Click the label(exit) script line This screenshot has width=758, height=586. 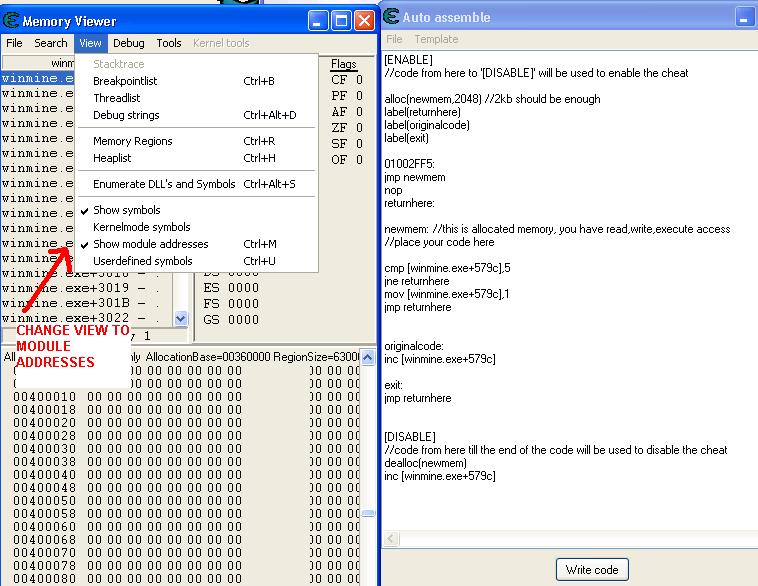[407, 138]
